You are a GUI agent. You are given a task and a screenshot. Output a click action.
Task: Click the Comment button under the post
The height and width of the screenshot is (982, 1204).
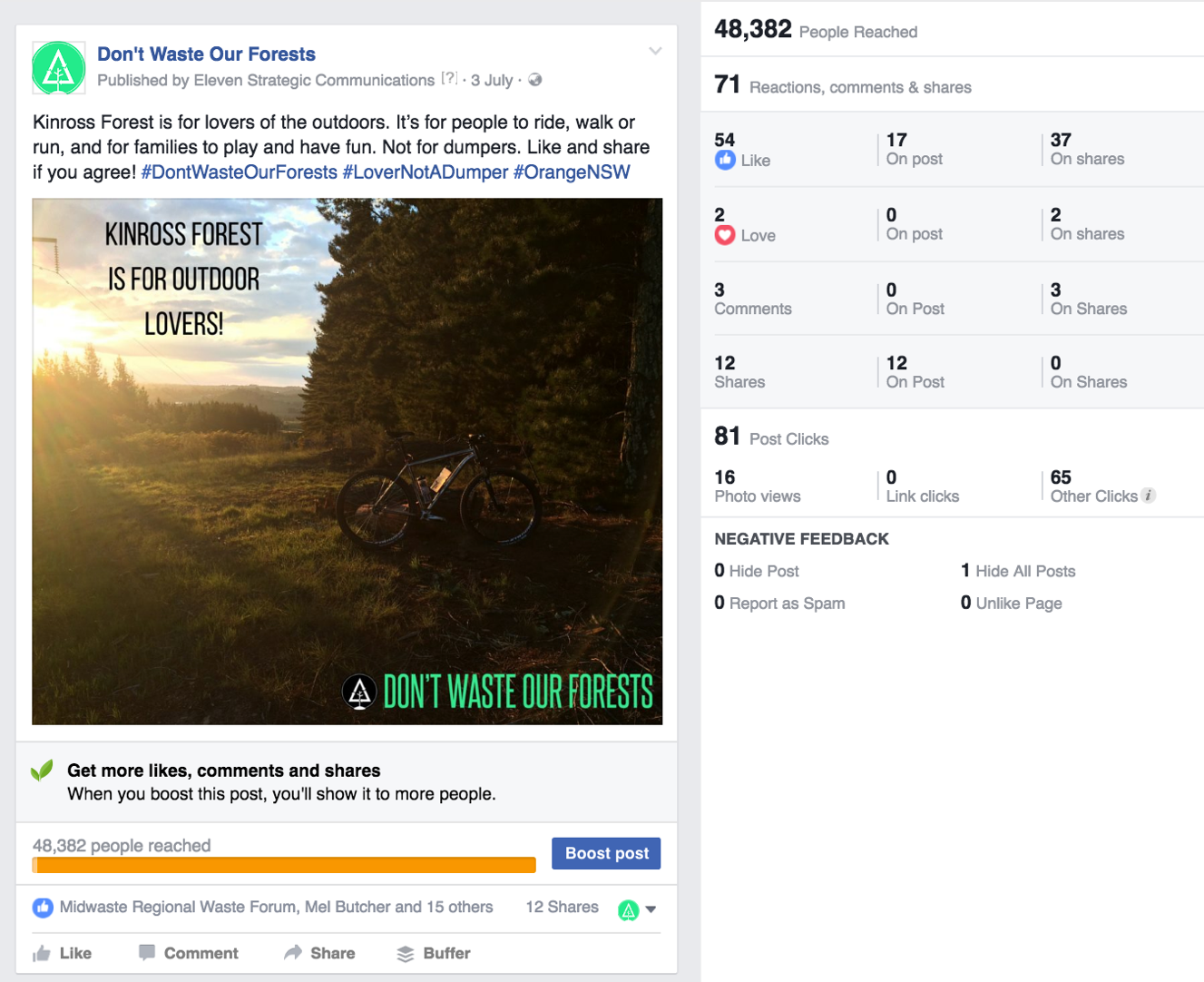pos(189,953)
